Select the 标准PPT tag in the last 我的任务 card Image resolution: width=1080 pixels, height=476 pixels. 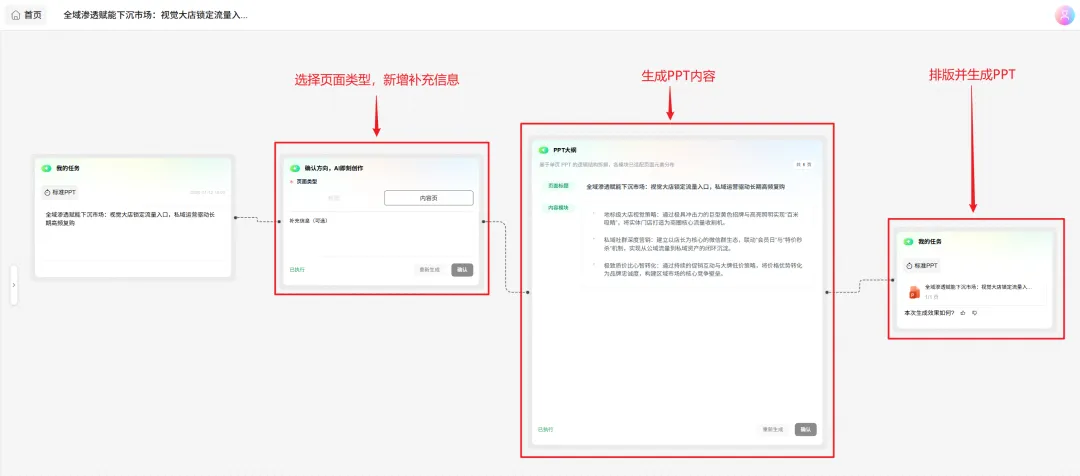click(x=922, y=266)
